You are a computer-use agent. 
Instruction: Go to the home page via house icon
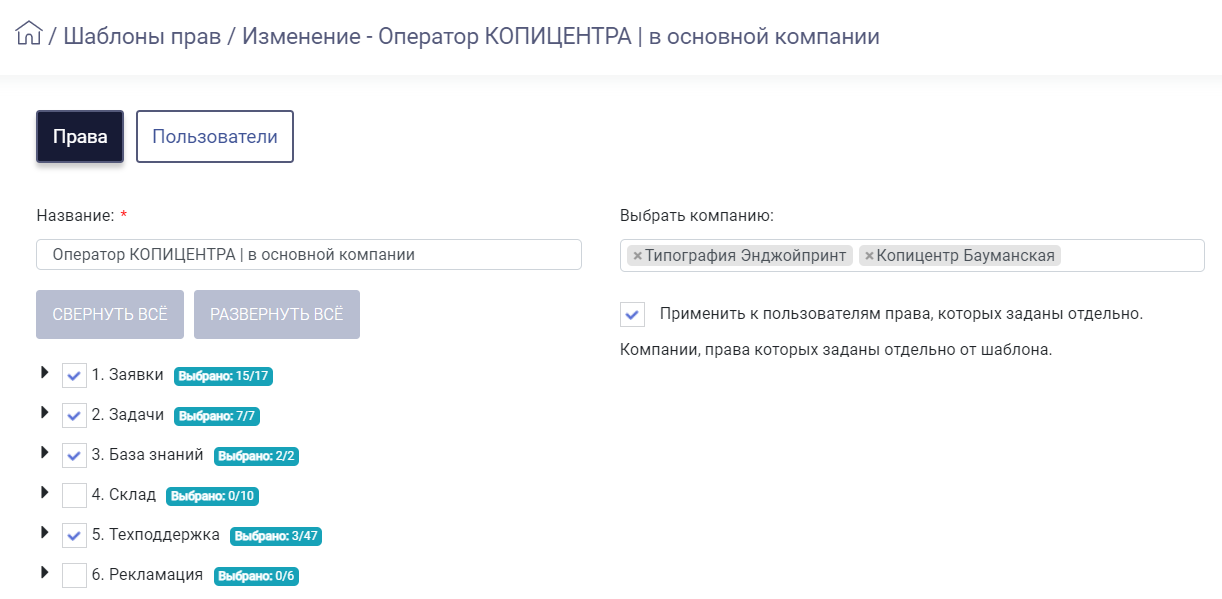pyautogui.click(x=29, y=34)
